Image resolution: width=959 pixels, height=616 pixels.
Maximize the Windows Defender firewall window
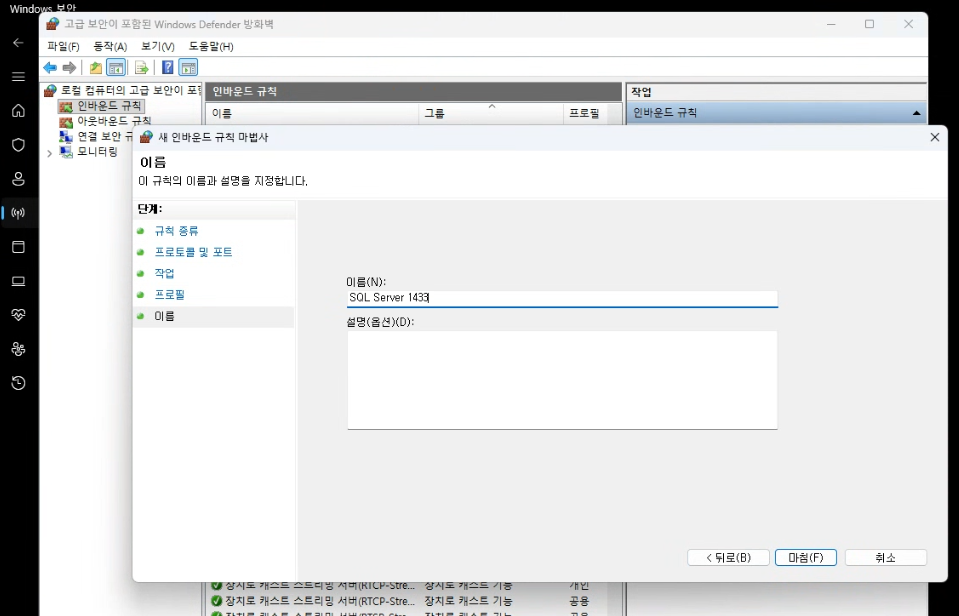[x=869, y=24]
